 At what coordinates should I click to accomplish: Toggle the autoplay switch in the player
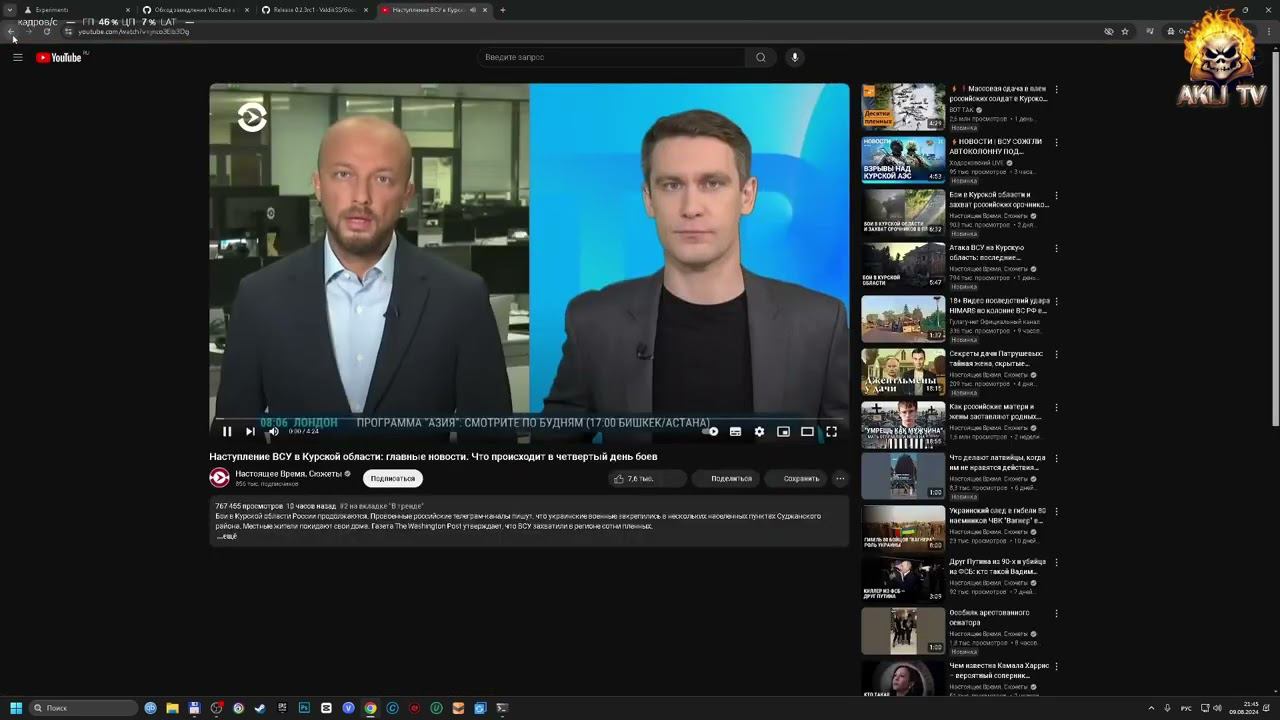[x=711, y=432]
